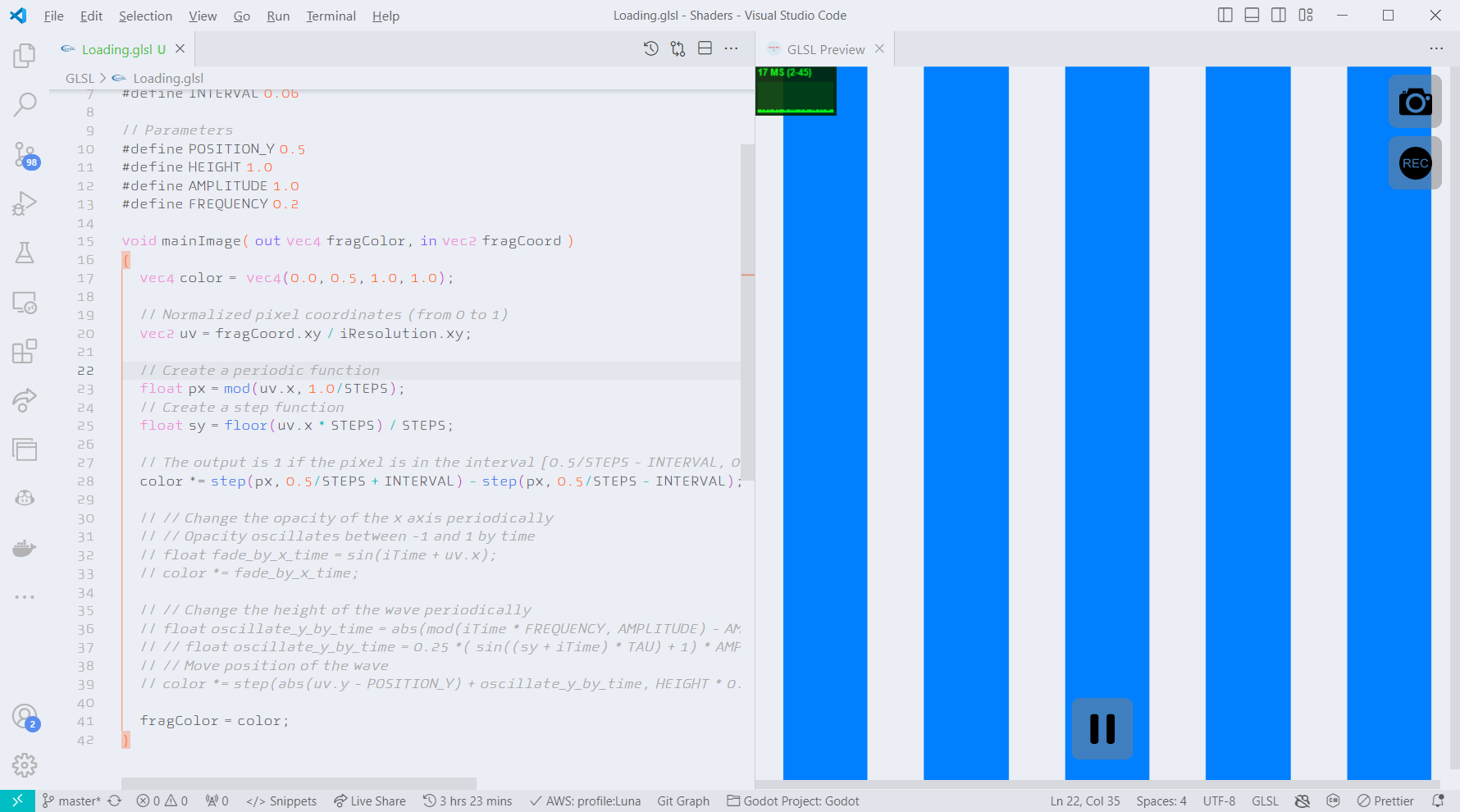Viewport: 1460px width, 812px height.
Task: Open file timeline history icon in editor toolbar
Action: pos(650,49)
